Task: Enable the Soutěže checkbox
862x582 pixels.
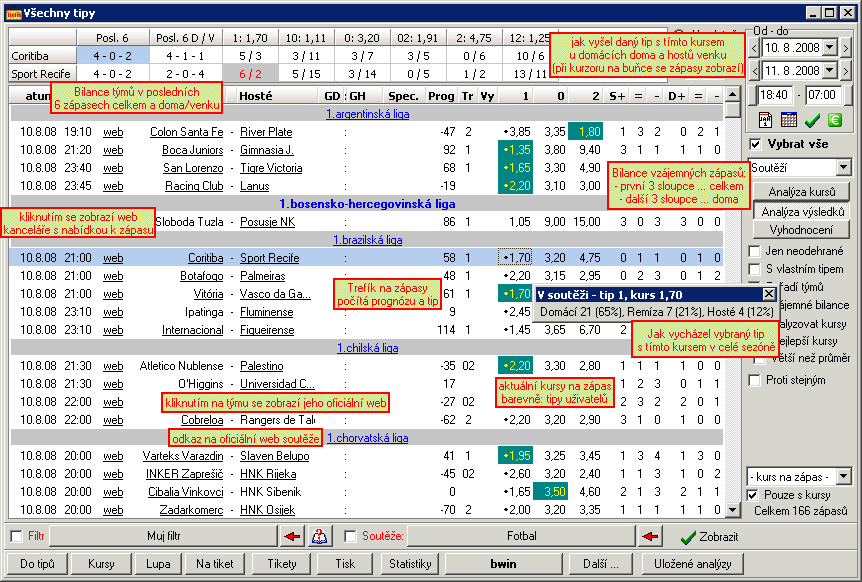Action: pyautogui.click(x=350, y=536)
